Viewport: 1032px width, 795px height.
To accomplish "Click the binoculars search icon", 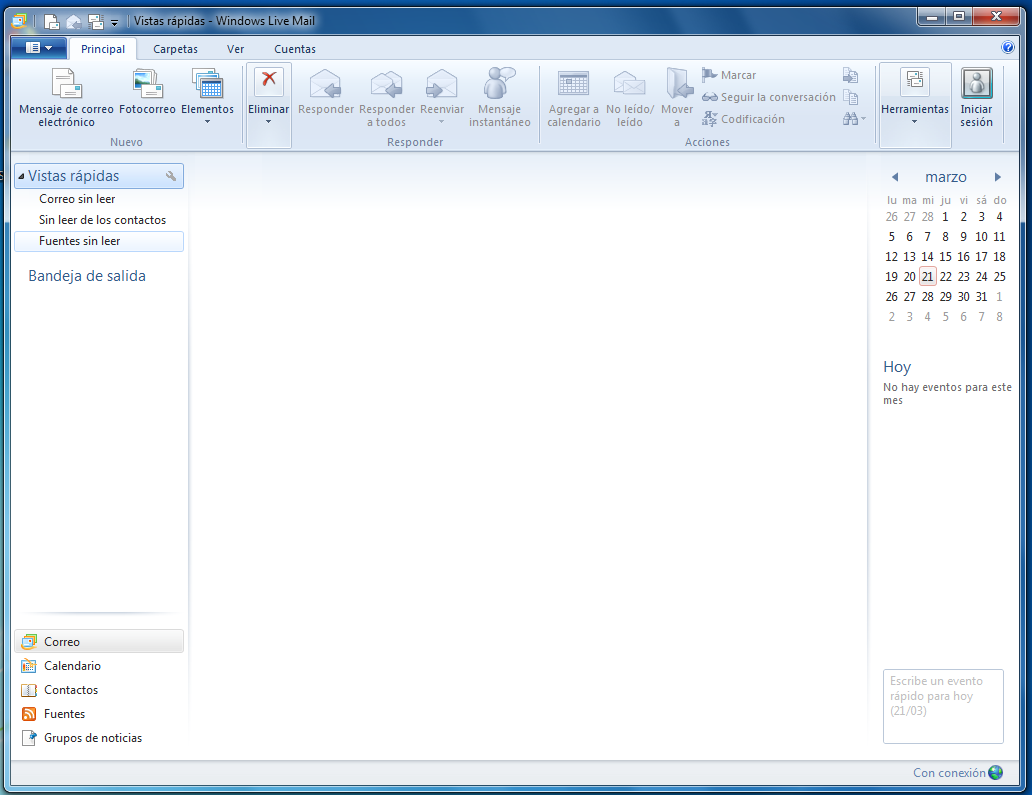I will pyautogui.click(x=850, y=118).
